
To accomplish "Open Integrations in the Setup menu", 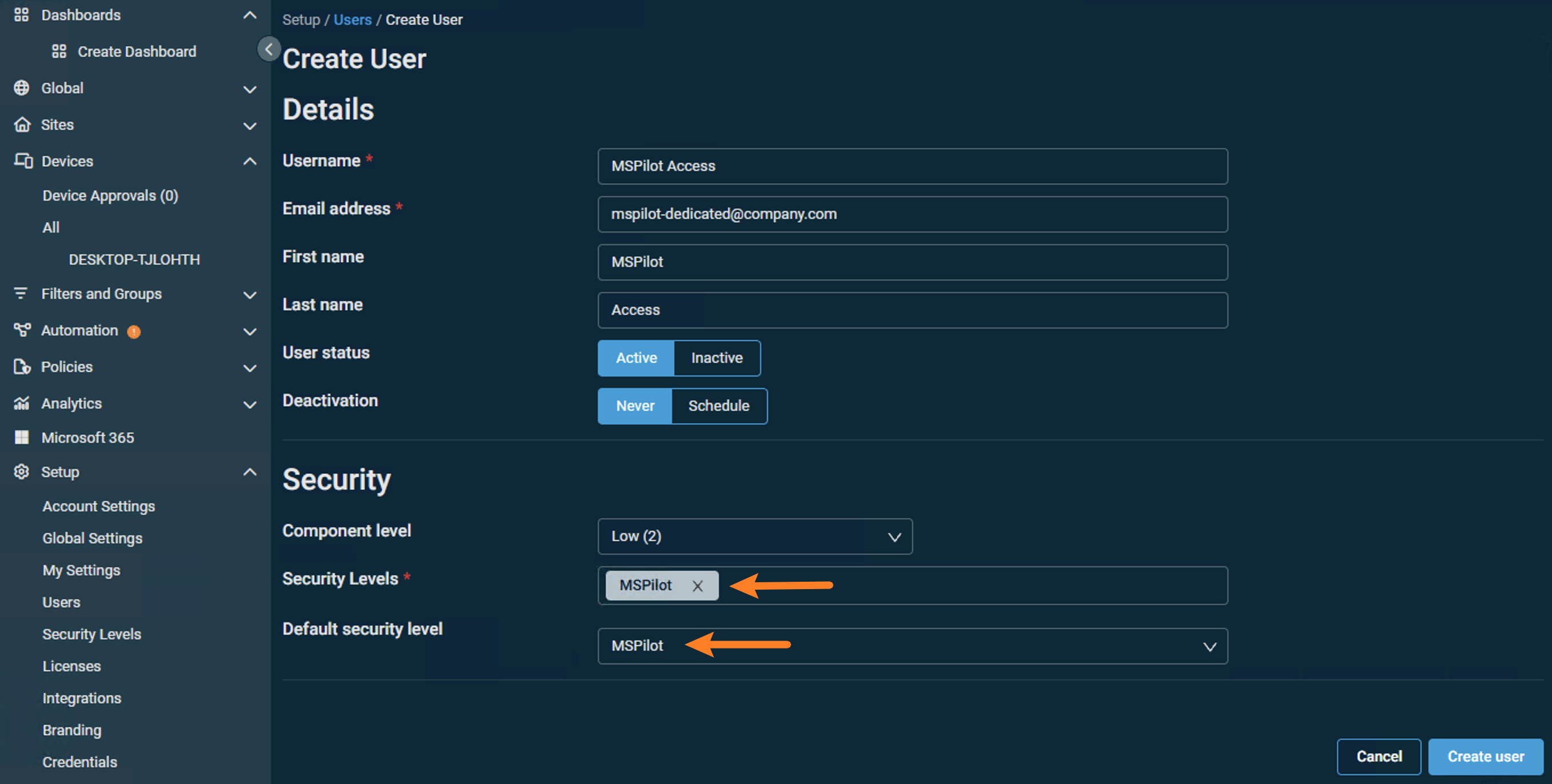I will click(x=82, y=698).
